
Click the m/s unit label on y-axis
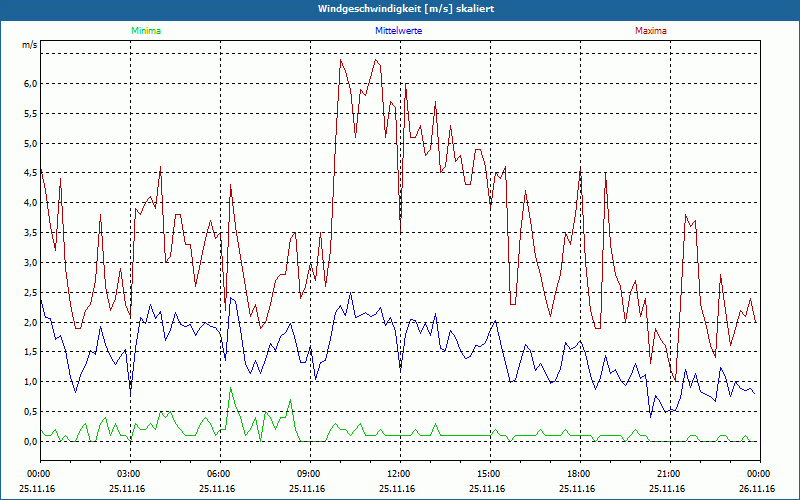[x=30, y=45]
